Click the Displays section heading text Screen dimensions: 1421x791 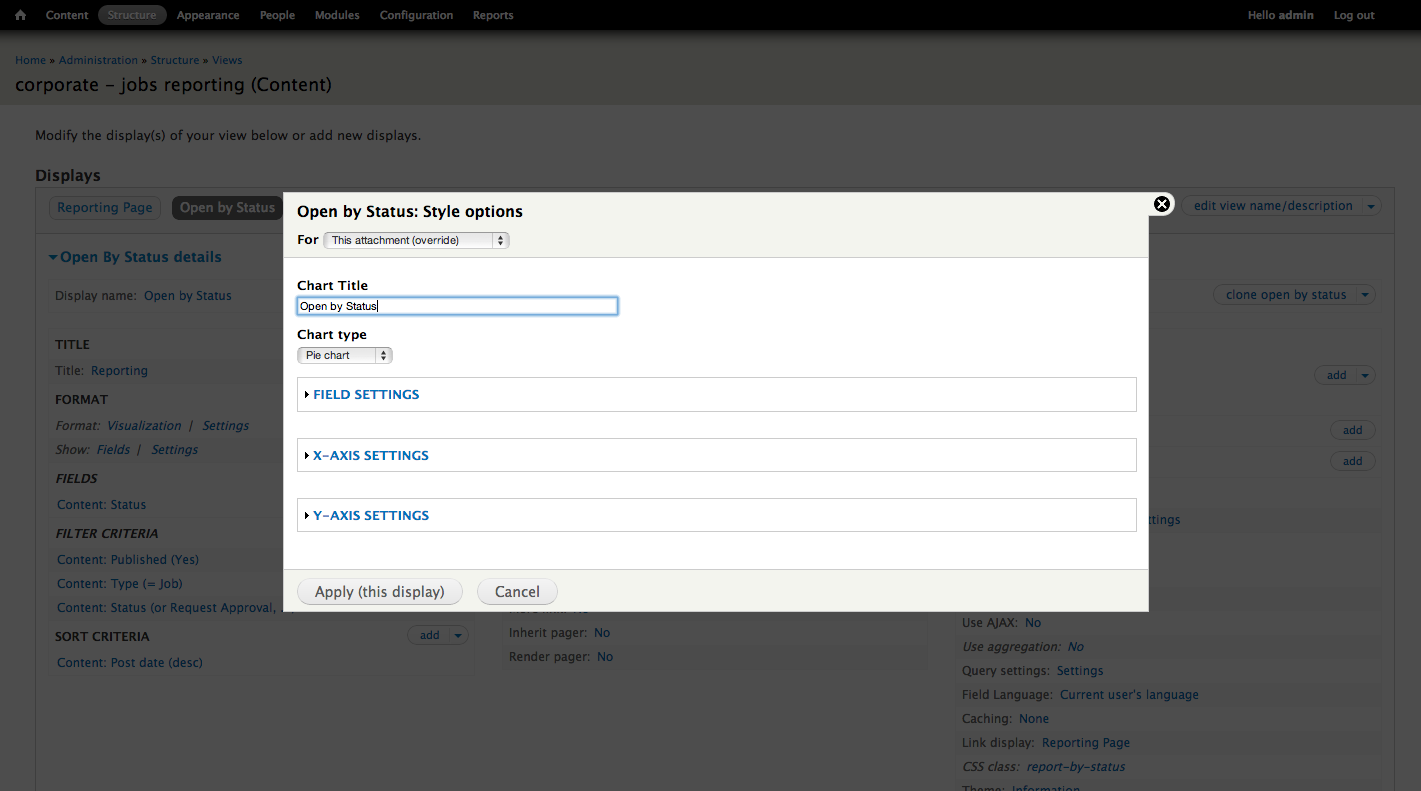(68, 176)
